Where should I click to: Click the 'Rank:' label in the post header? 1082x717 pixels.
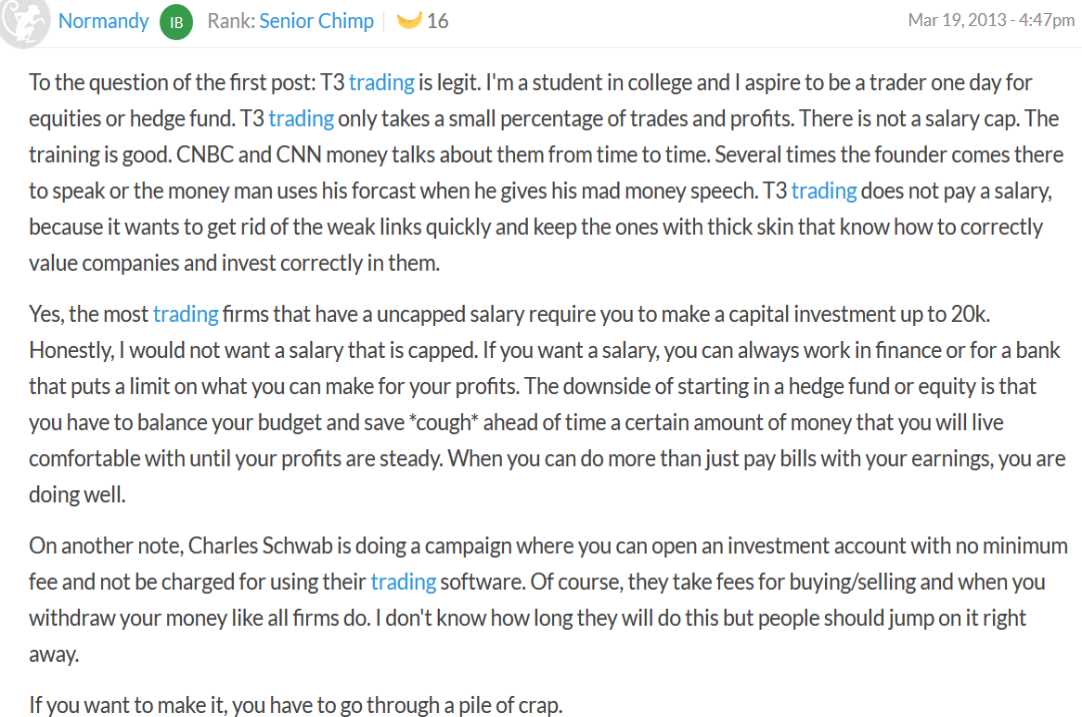tap(231, 21)
